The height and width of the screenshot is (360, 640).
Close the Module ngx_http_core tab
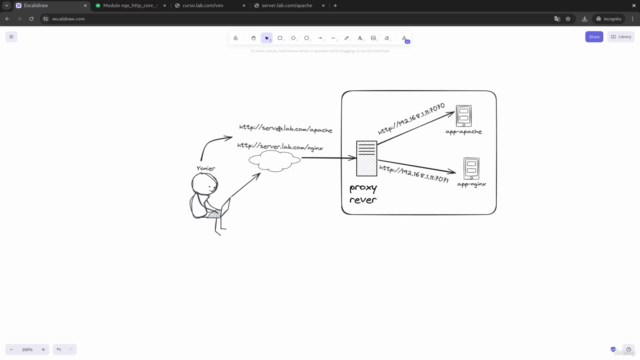164,6
